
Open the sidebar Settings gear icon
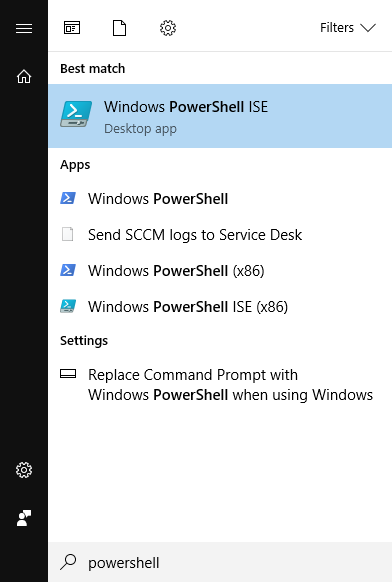pyautogui.click(x=24, y=470)
